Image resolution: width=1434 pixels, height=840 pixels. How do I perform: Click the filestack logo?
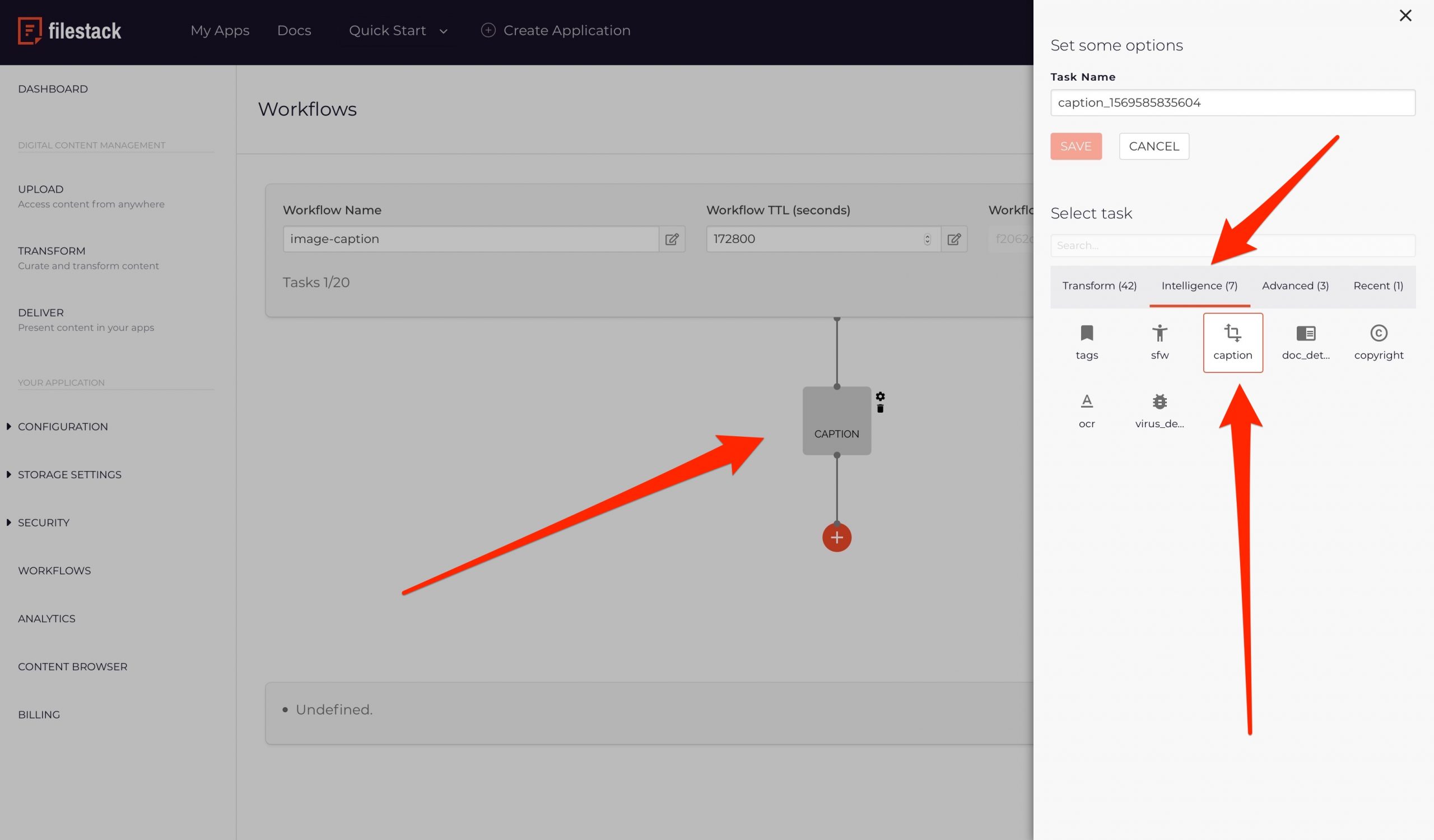[69, 31]
